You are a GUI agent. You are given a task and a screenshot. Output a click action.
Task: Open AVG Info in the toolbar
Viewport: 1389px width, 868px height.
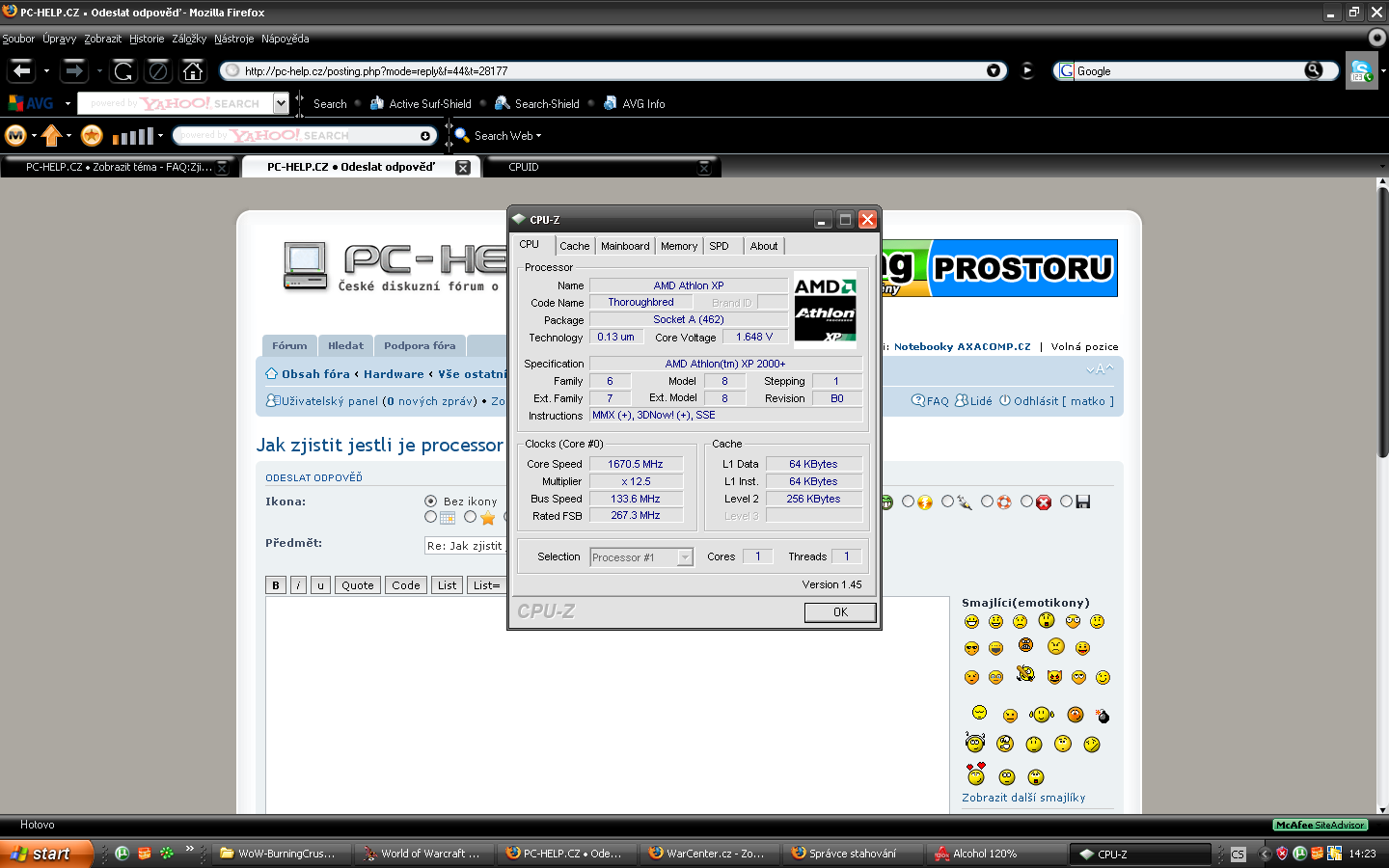tap(634, 103)
